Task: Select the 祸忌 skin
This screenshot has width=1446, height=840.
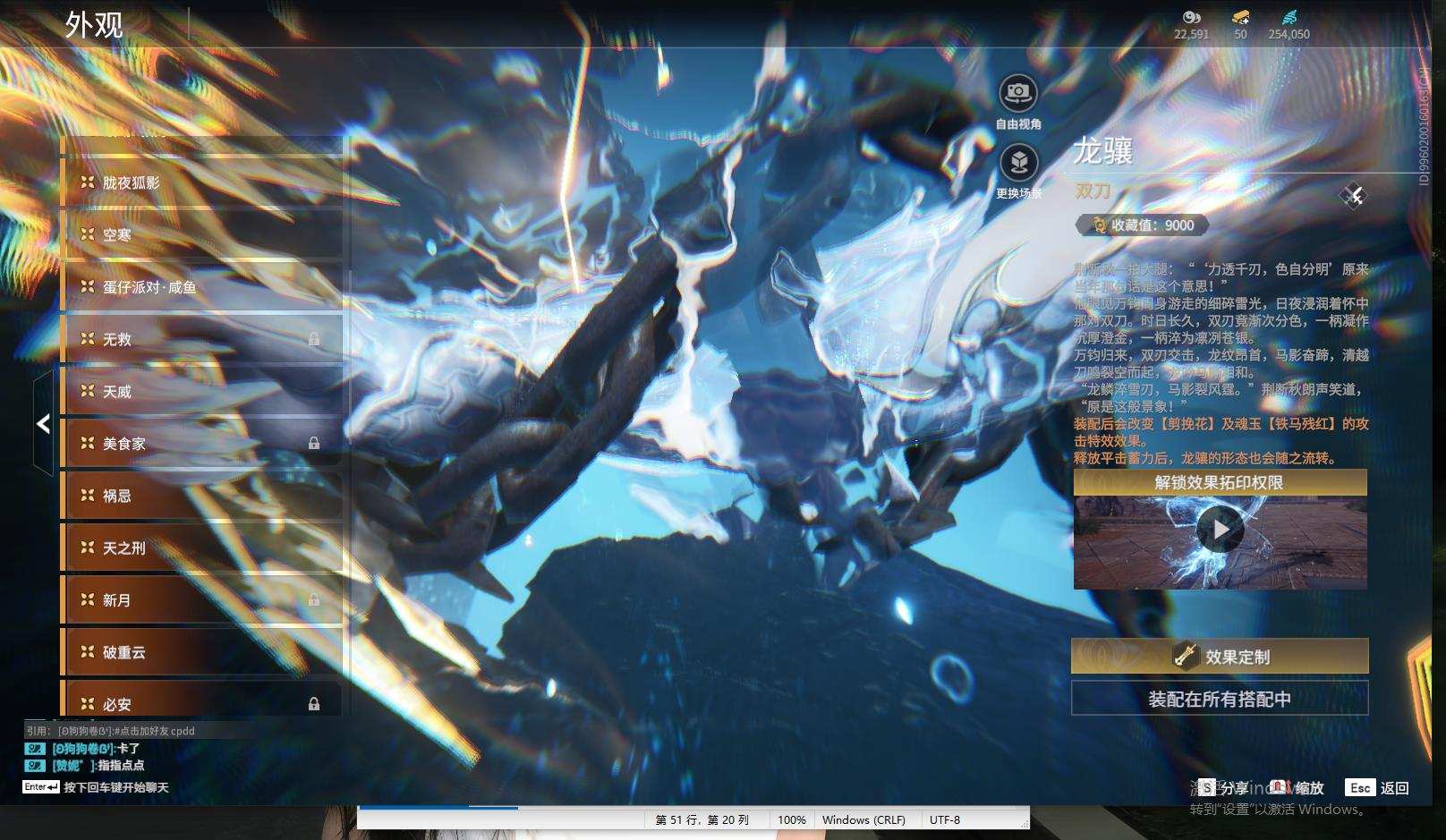Action: 202,496
